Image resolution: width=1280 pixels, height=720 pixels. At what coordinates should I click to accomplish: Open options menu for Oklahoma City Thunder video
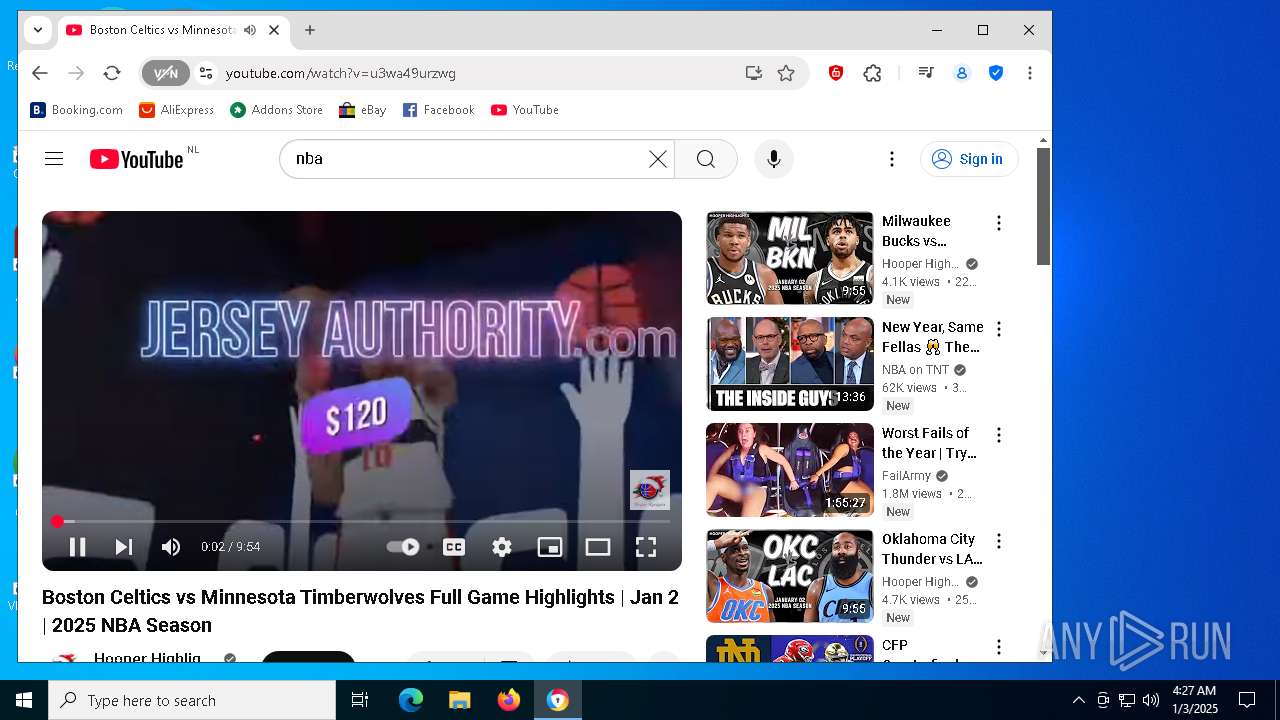(998, 541)
